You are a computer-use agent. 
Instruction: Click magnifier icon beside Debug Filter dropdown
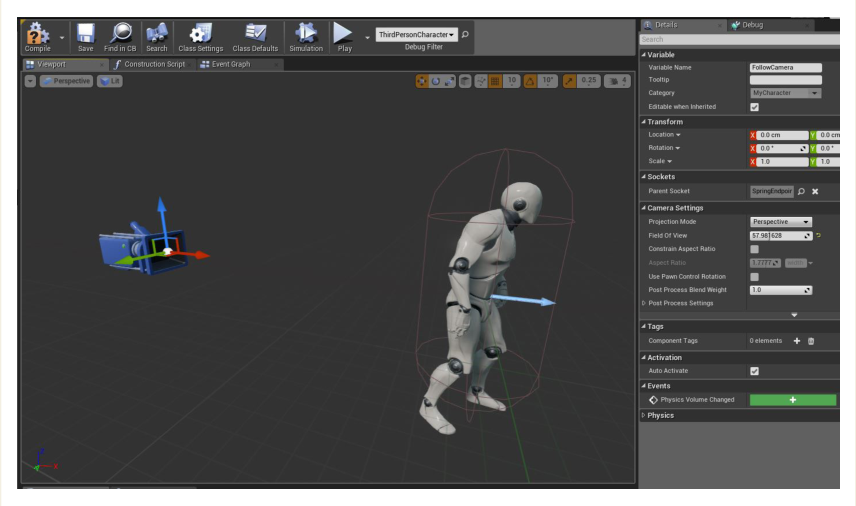[465, 34]
